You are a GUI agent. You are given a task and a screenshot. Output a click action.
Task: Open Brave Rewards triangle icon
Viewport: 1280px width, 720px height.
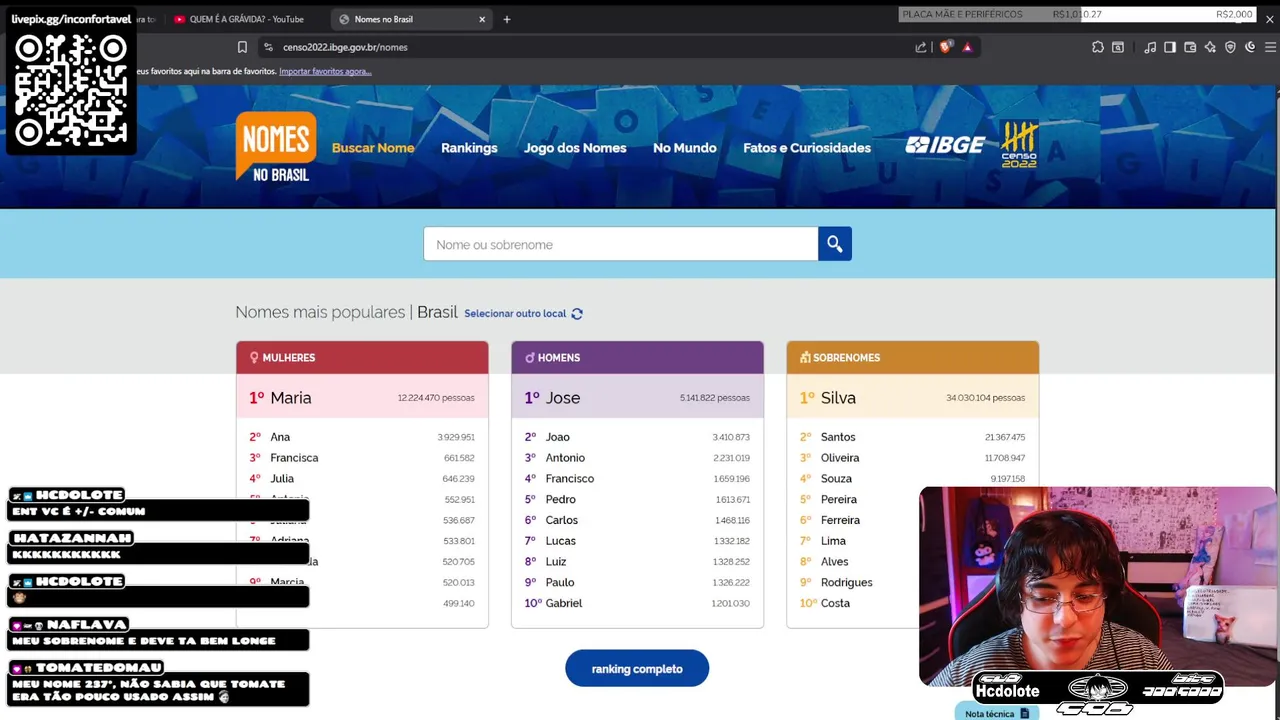click(x=967, y=47)
